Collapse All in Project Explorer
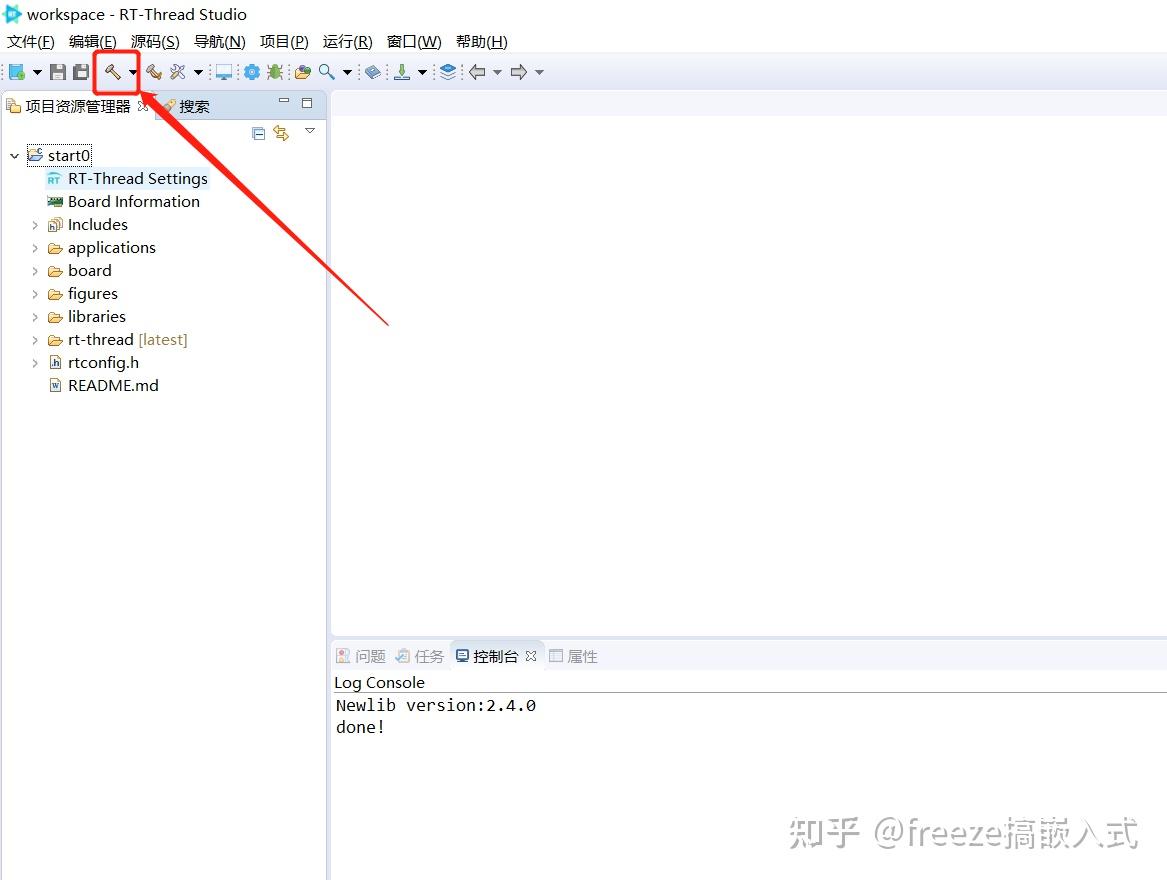This screenshot has width=1167, height=880. [x=258, y=132]
